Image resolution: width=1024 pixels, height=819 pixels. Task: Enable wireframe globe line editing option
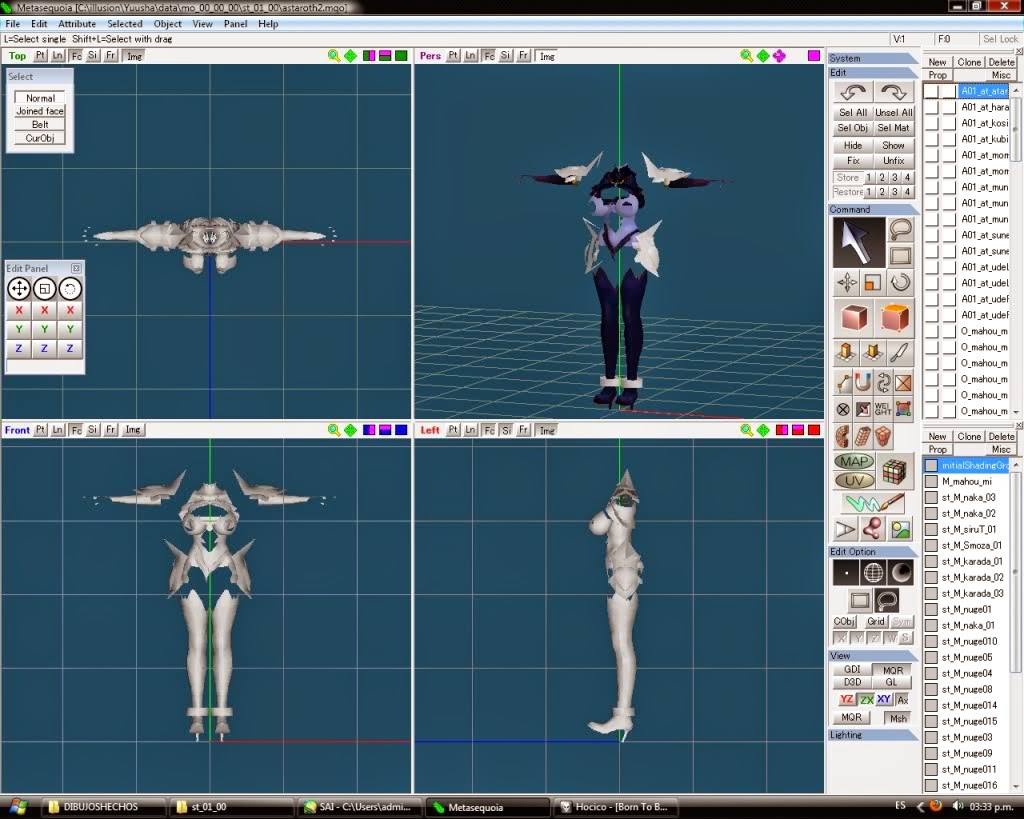[x=874, y=573]
